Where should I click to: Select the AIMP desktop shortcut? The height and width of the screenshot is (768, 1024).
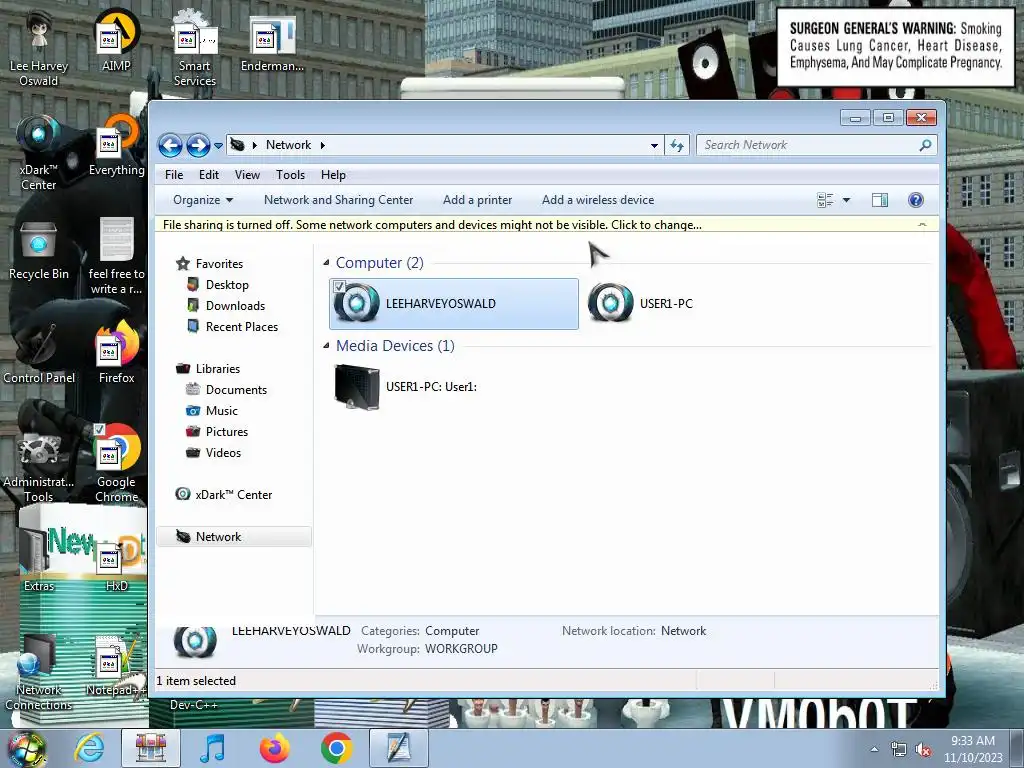pyautogui.click(x=116, y=40)
